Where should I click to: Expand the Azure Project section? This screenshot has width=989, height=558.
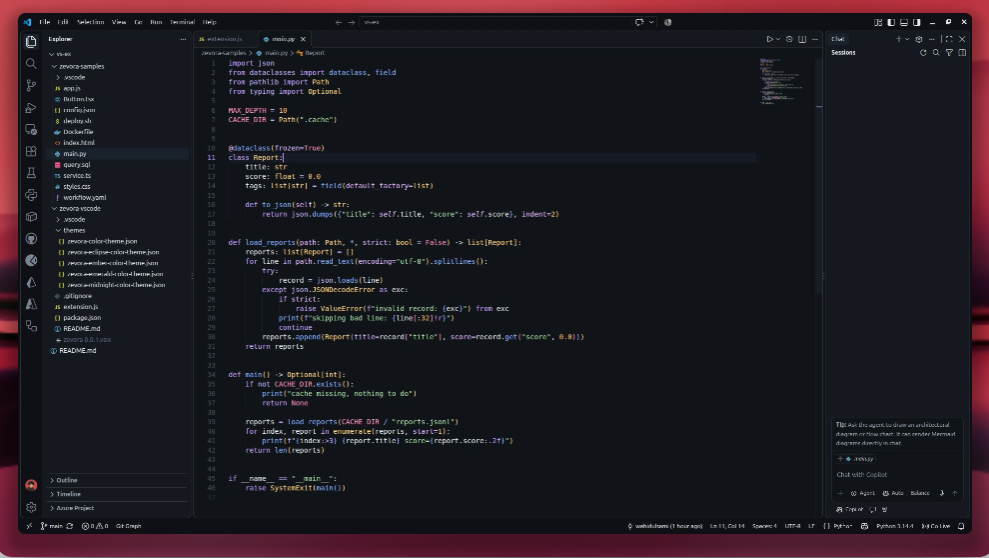117,508
